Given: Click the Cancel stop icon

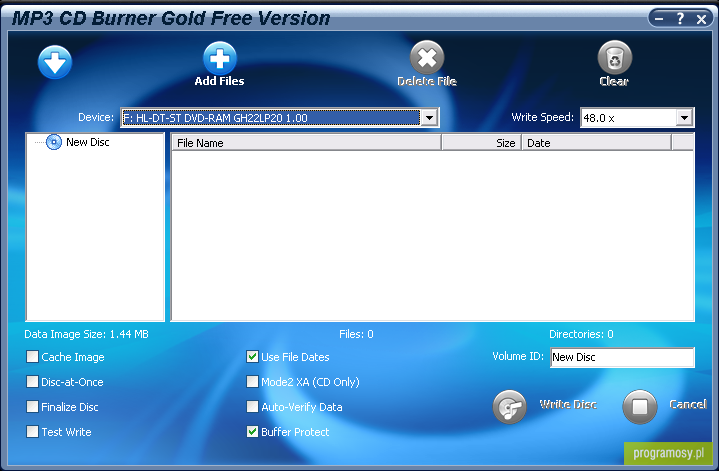Looking at the screenshot, I should pos(640,407).
